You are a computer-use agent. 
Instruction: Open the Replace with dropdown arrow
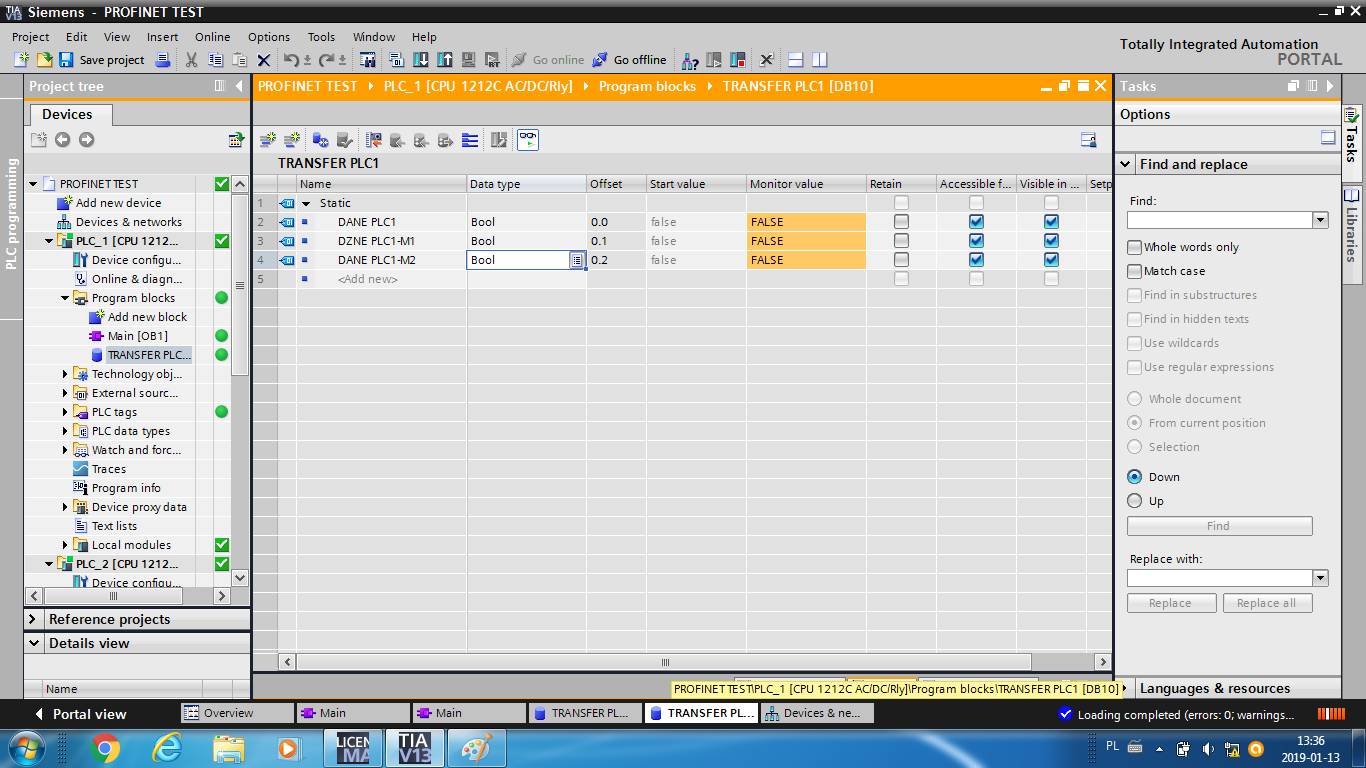click(1320, 578)
